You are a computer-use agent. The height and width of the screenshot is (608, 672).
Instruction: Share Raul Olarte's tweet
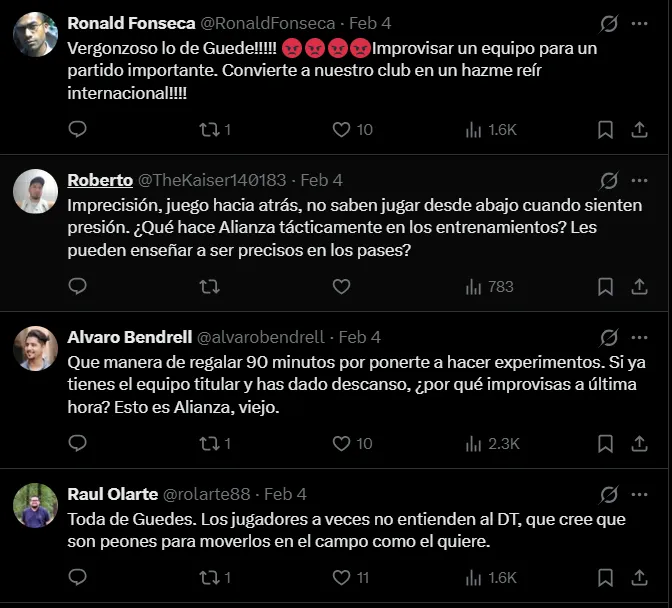pos(639,577)
